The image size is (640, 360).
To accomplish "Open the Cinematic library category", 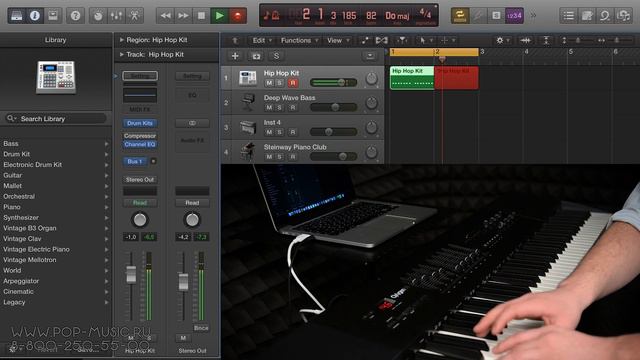I will pyautogui.click(x=56, y=292).
